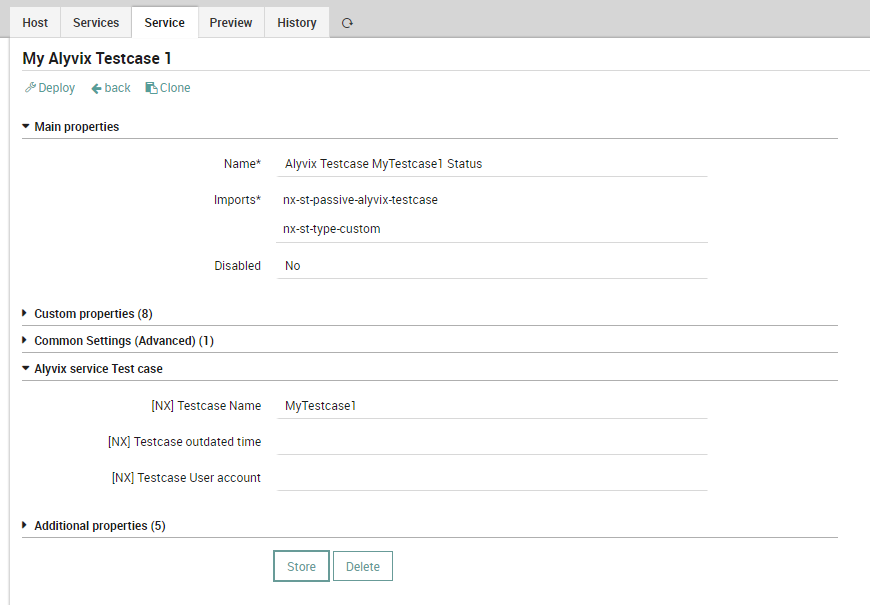Screen dimensions: 870x605
Task: Click the Store button
Action: 301,566
